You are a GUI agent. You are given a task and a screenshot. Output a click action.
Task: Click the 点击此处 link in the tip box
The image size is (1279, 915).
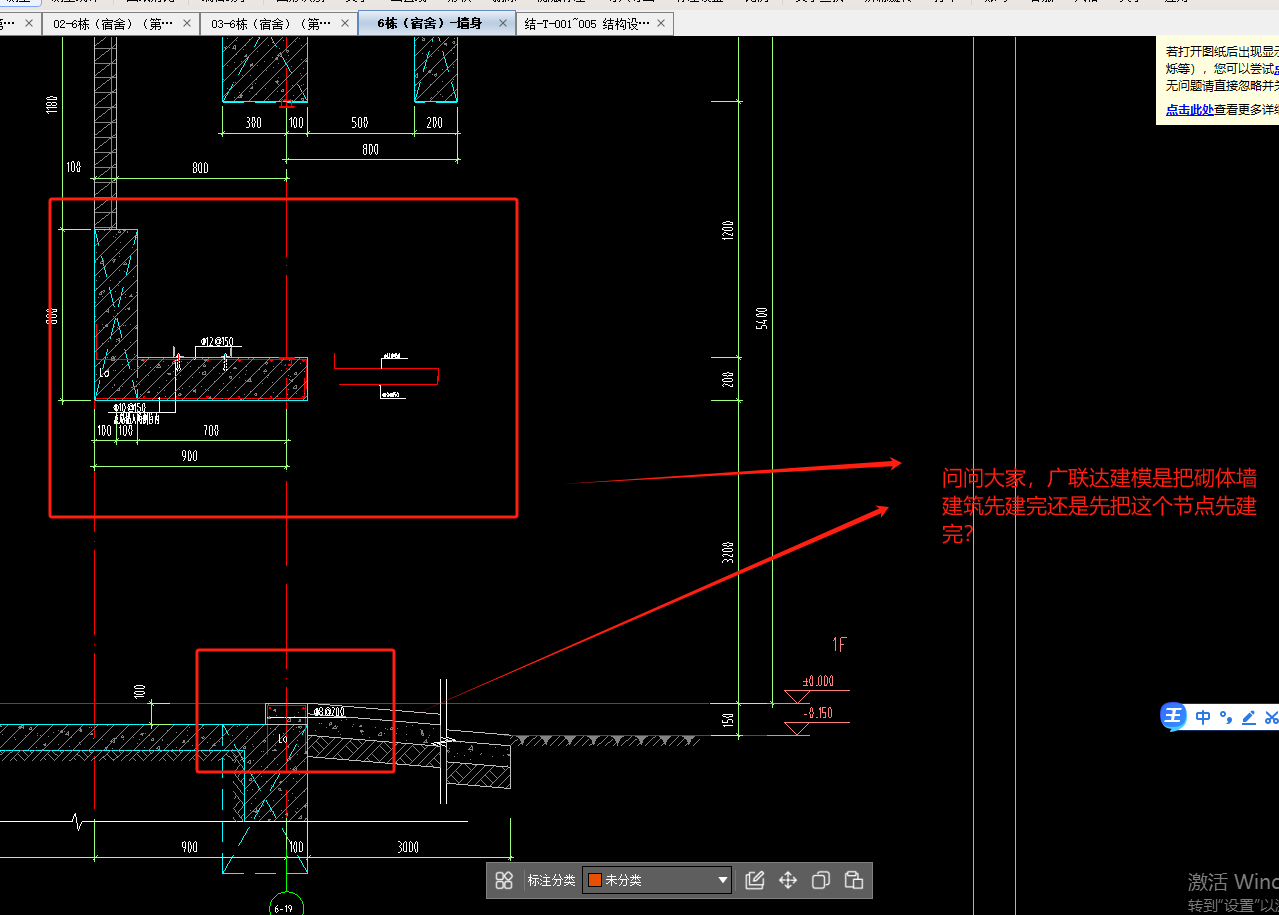[x=1189, y=110]
